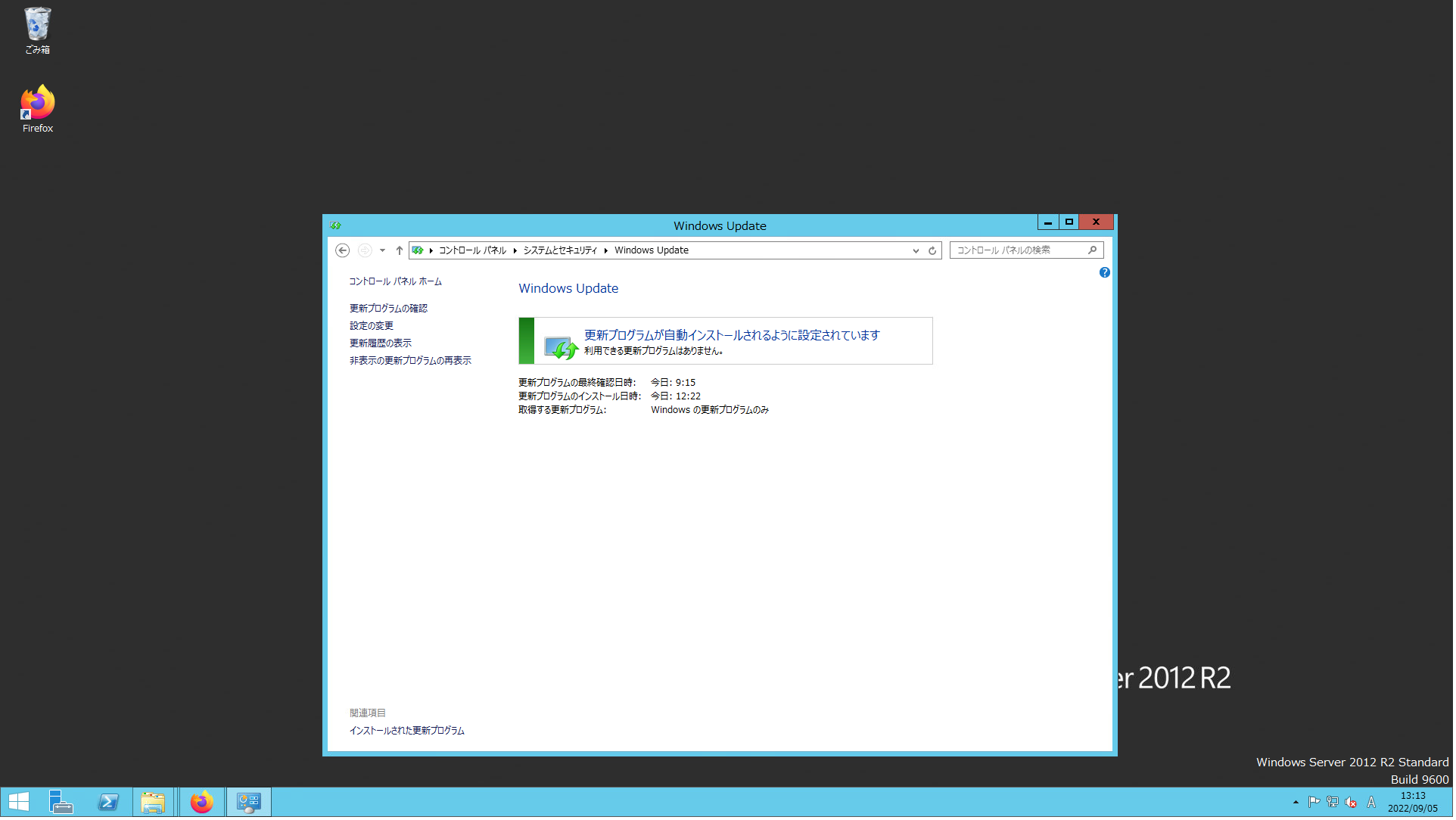Viewport: 1456px width, 820px height.
Task: Go back with the navigation back arrow
Action: pyautogui.click(x=343, y=251)
